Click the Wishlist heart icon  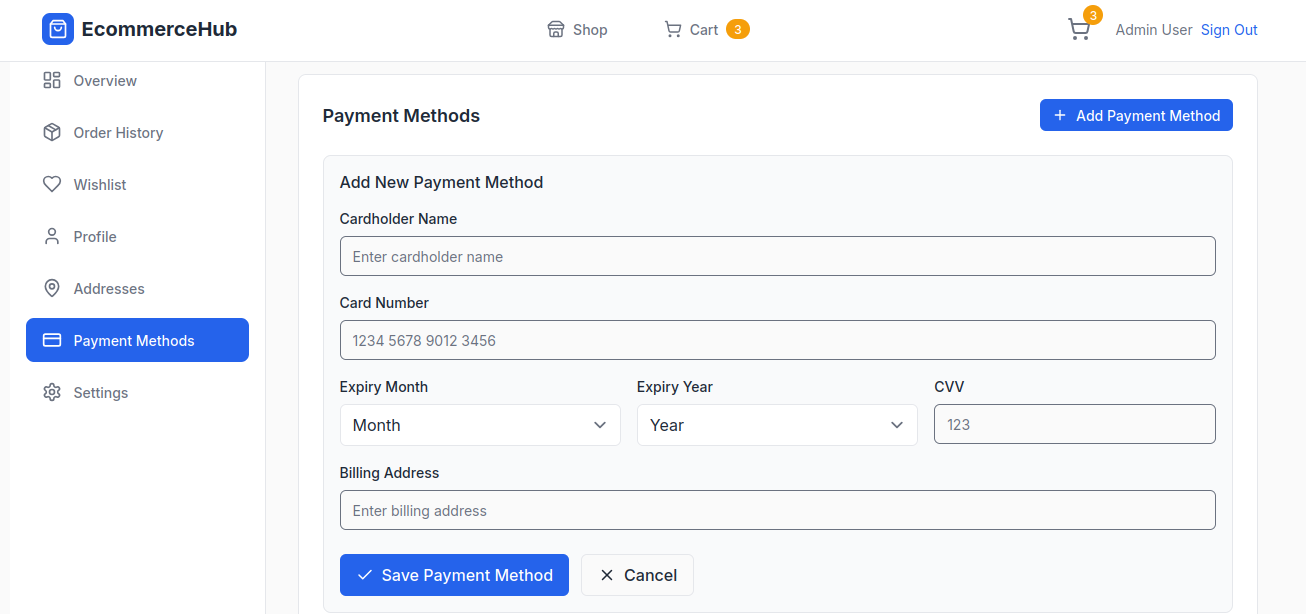(x=52, y=185)
